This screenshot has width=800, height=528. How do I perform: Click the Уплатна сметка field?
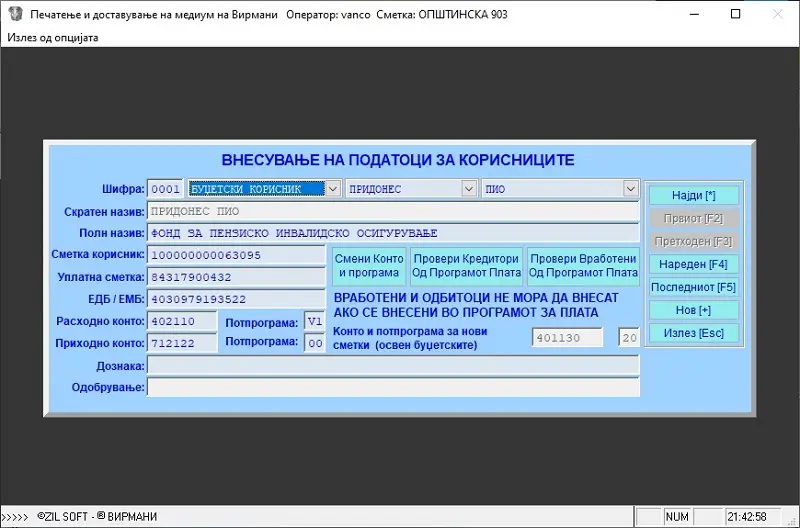tap(236, 277)
